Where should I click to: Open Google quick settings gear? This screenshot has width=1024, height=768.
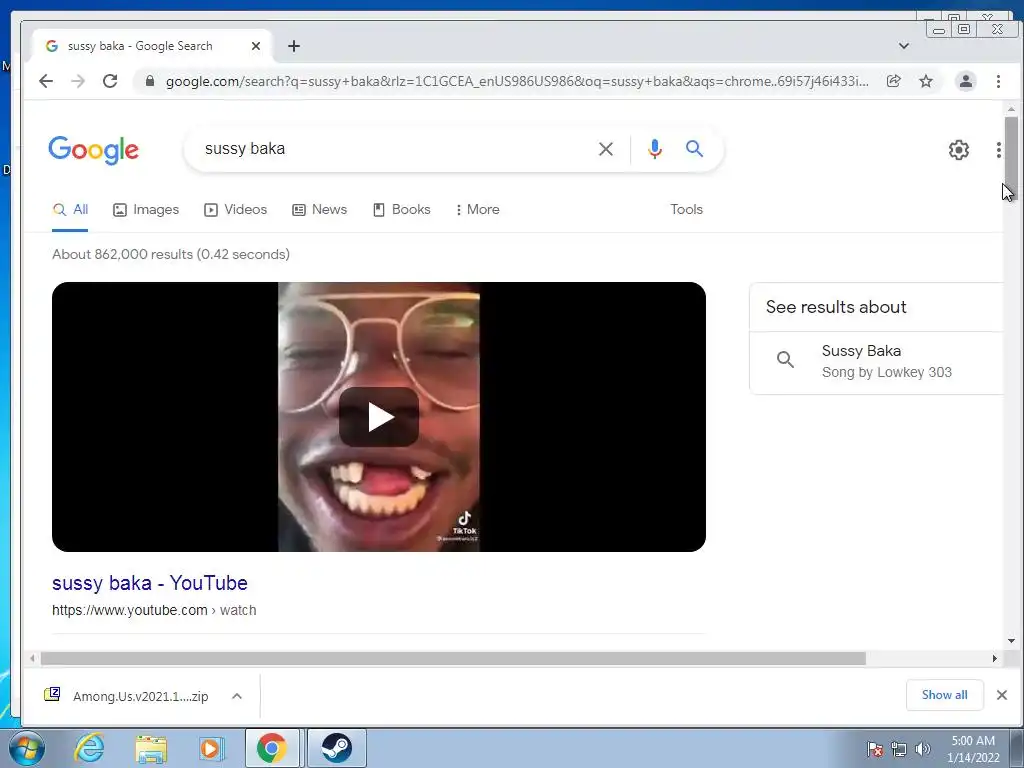[x=959, y=150]
